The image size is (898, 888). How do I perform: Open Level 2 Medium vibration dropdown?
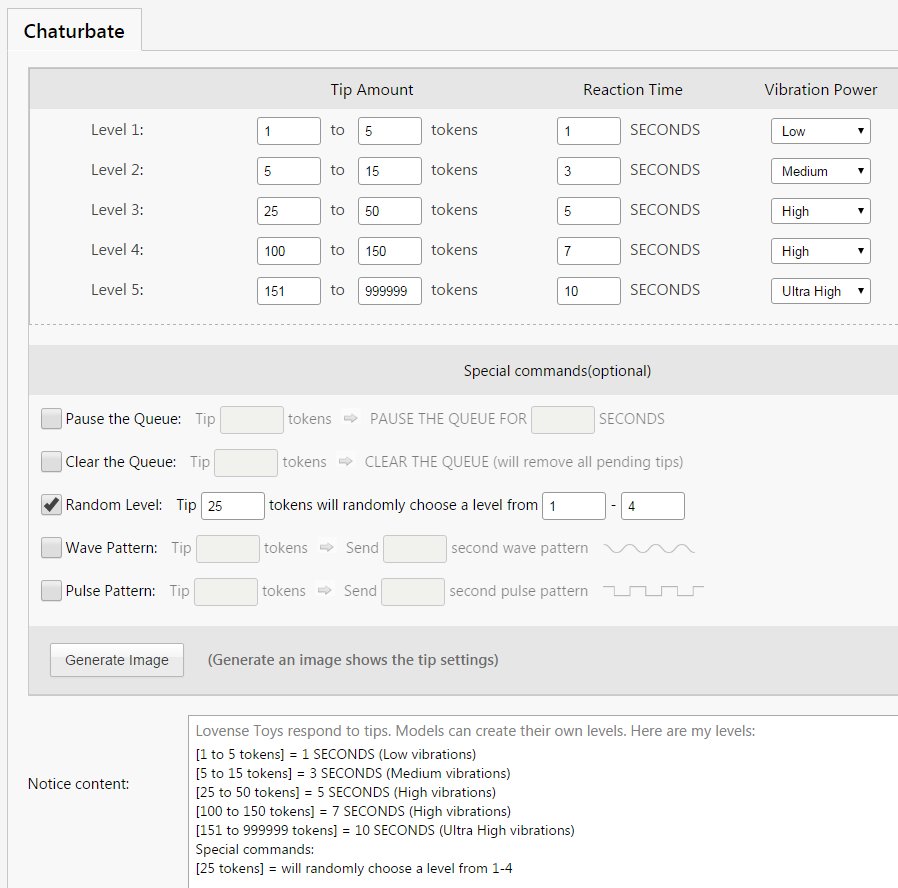coord(821,171)
